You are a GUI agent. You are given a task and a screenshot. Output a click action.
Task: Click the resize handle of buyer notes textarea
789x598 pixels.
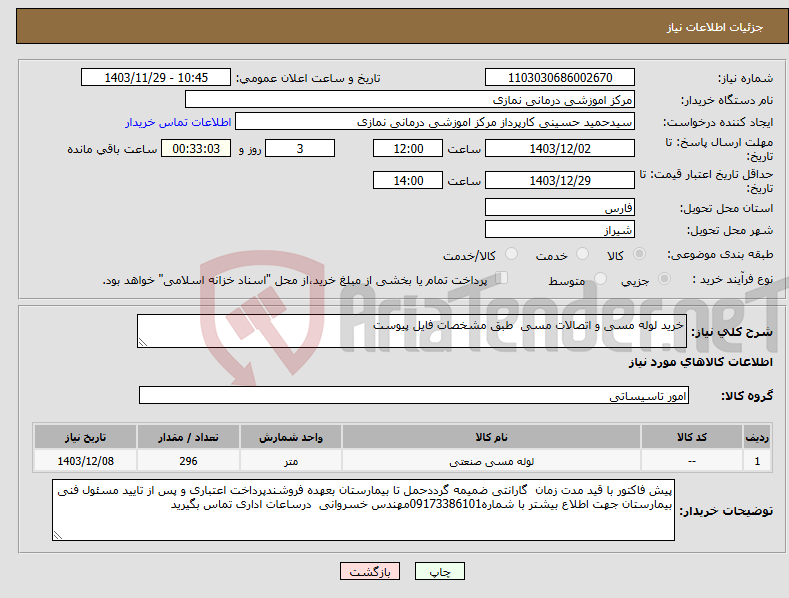pos(58,536)
